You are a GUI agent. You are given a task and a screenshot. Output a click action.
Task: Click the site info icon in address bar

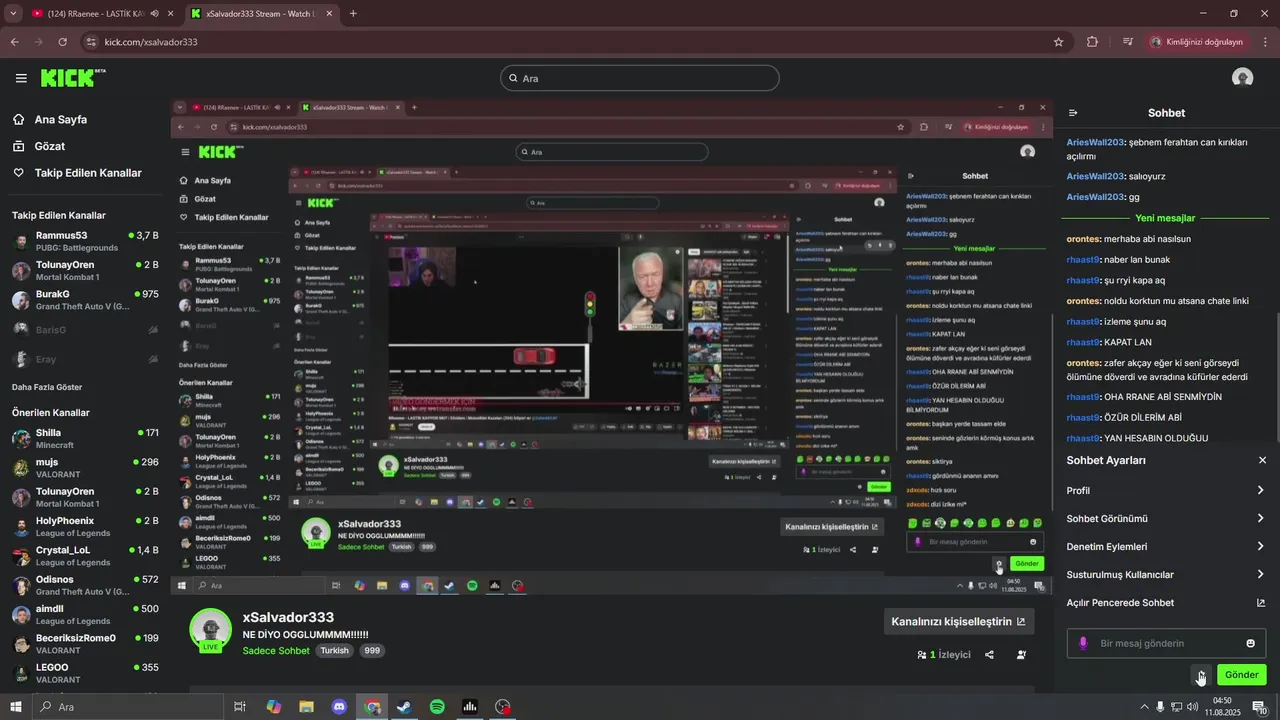pos(91,42)
